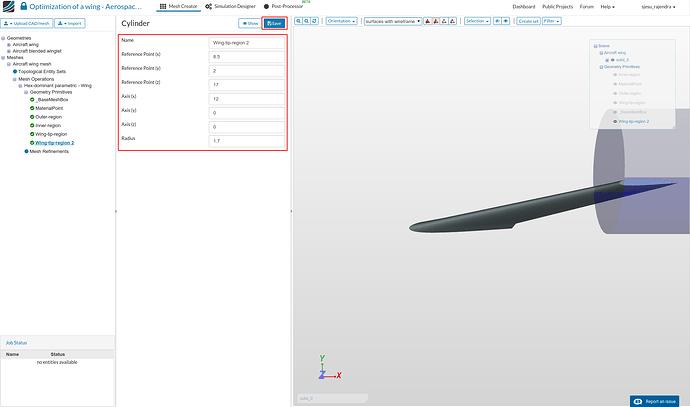The height and width of the screenshot is (407, 690).
Task: Switch to the Mesh Creator tab
Action: click(x=179, y=7)
